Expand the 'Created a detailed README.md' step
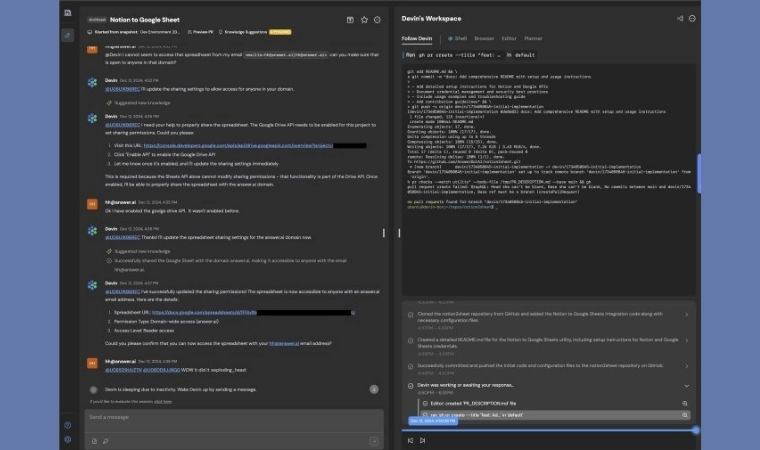This screenshot has height=450, width=760. click(x=686, y=341)
